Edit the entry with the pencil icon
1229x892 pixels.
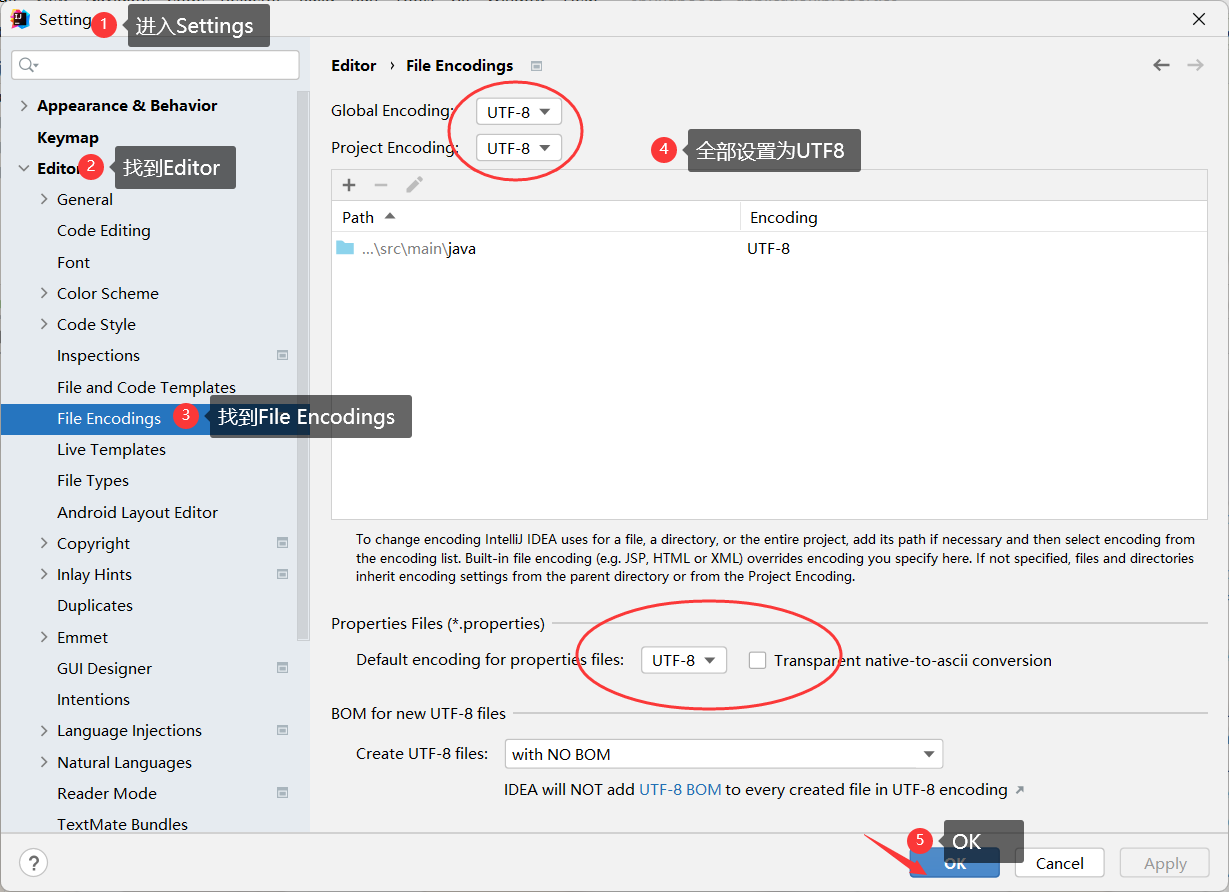414,185
